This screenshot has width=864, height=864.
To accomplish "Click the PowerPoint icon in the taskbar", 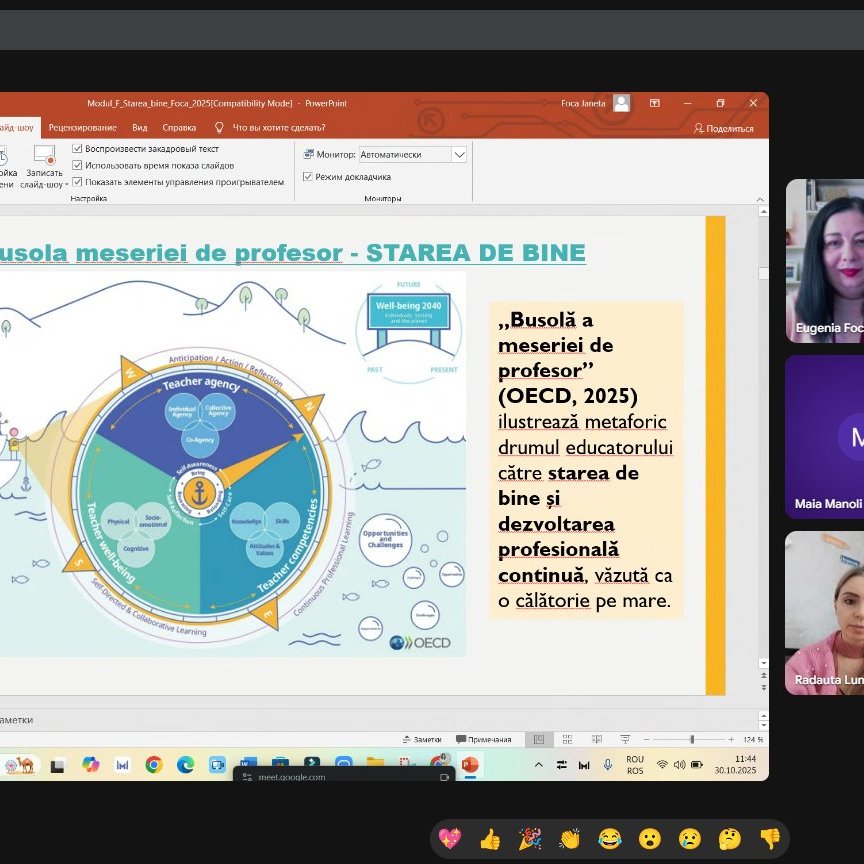I will point(469,765).
